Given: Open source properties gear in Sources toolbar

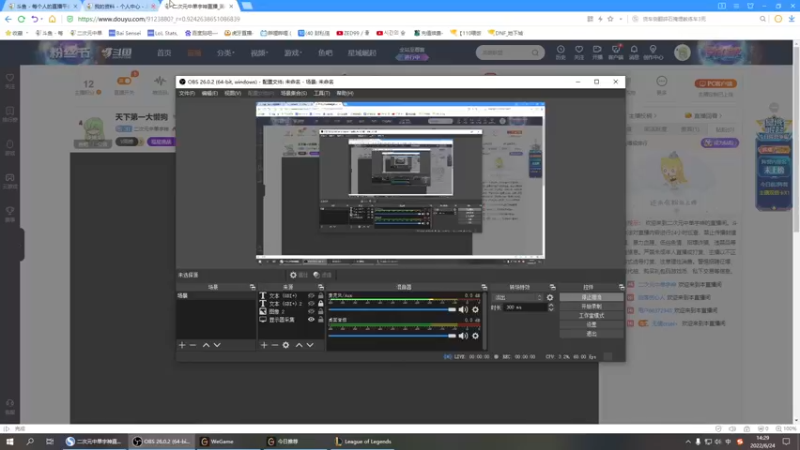Looking at the screenshot, I should [x=286, y=345].
